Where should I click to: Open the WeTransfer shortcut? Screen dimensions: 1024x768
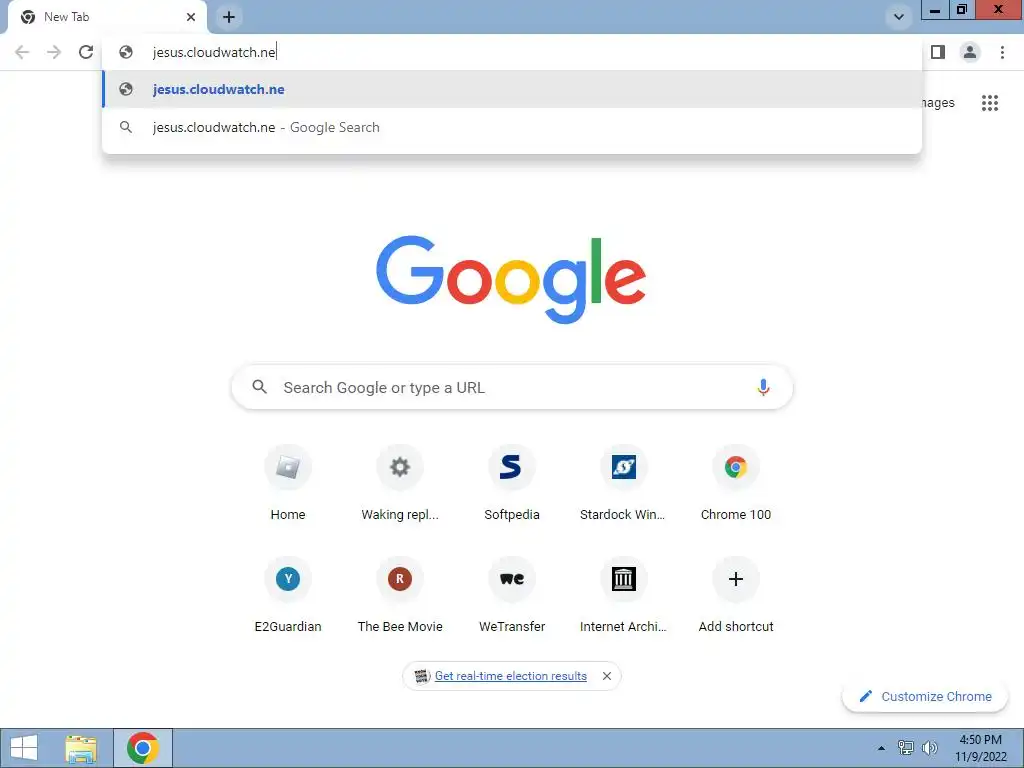(x=512, y=596)
